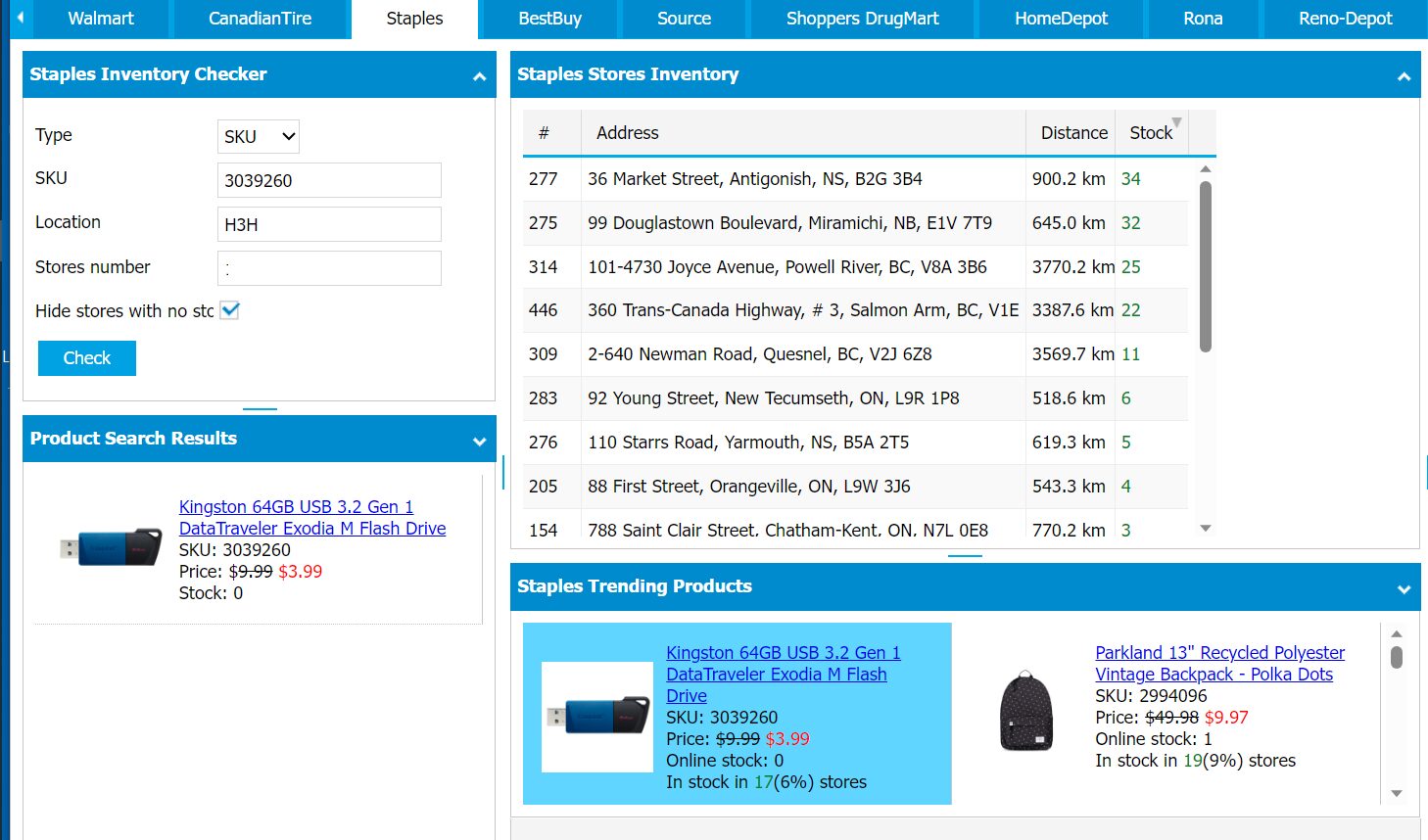This screenshot has height=840, width=1428.
Task: Click the Stores number input field
Action: point(329,268)
